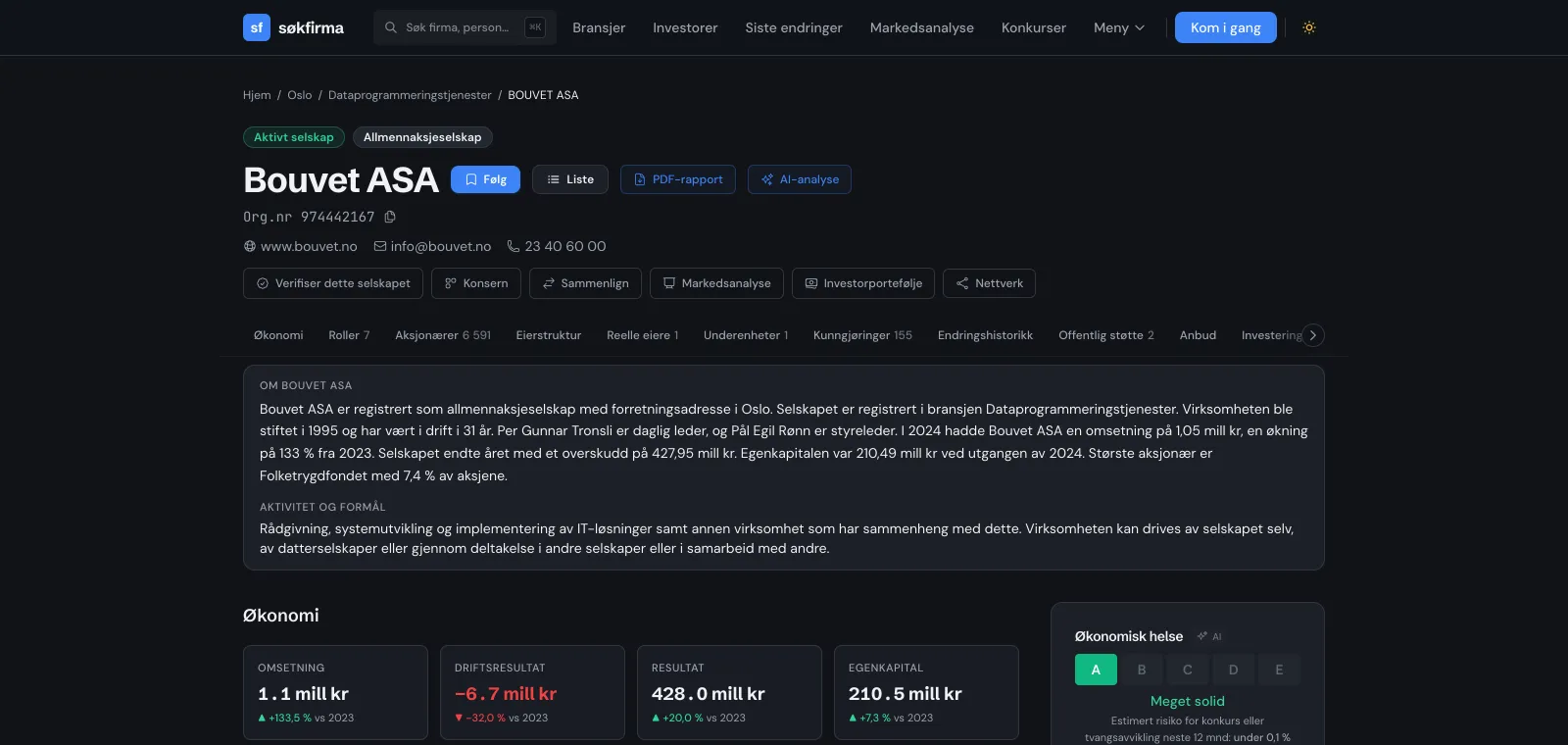Open the Meny dropdown

pos(1119,27)
